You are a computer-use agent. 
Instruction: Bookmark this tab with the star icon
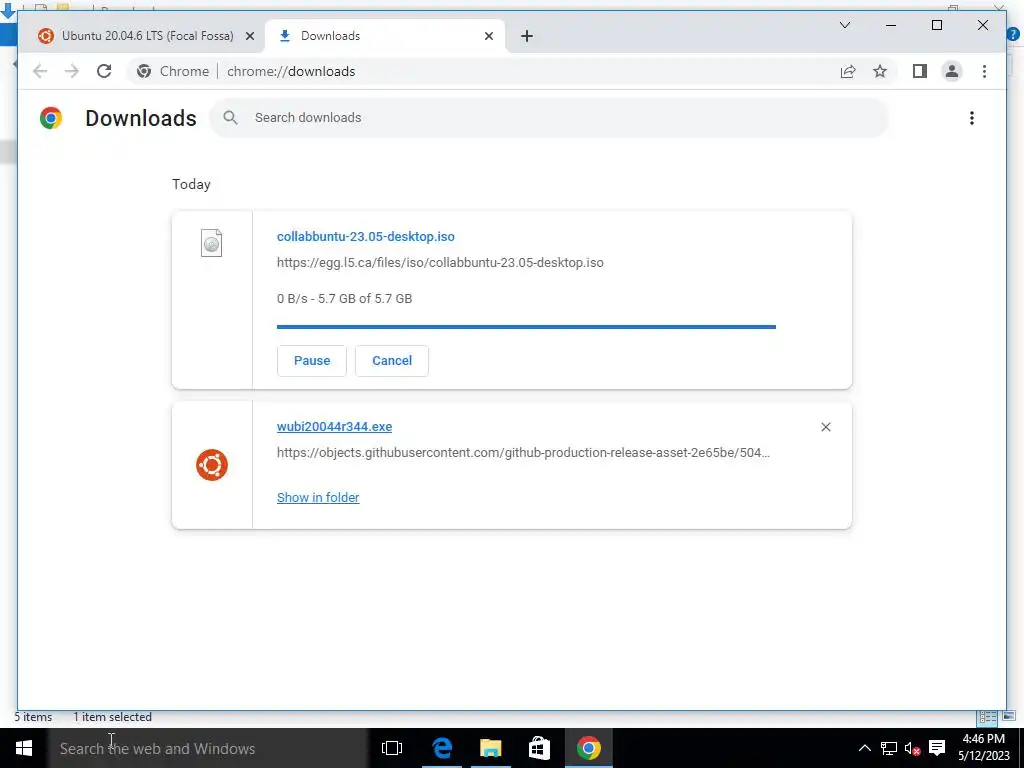[x=880, y=71]
